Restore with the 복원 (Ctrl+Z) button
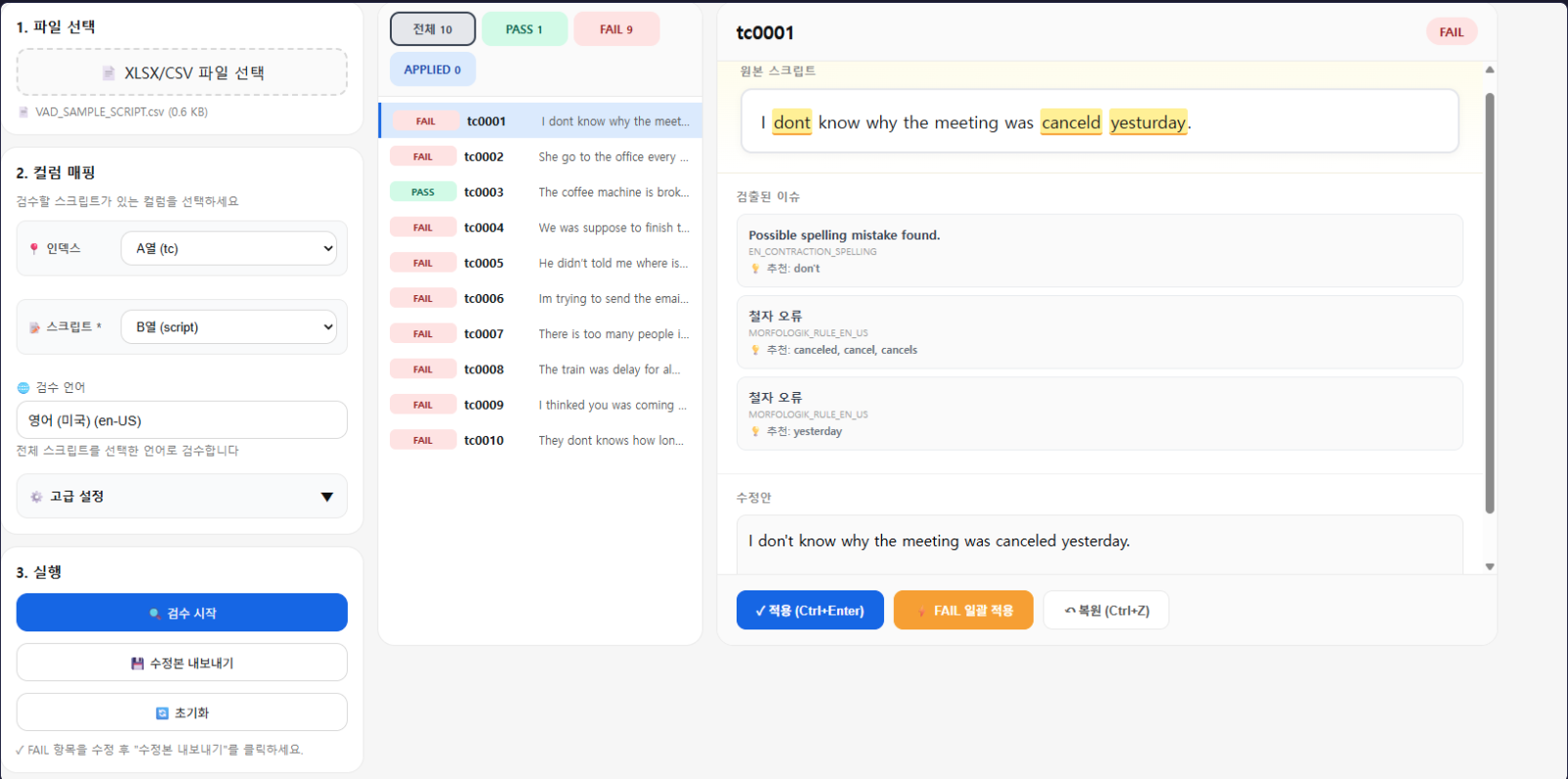Image resolution: width=1568 pixels, height=779 pixels. click(x=1106, y=611)
